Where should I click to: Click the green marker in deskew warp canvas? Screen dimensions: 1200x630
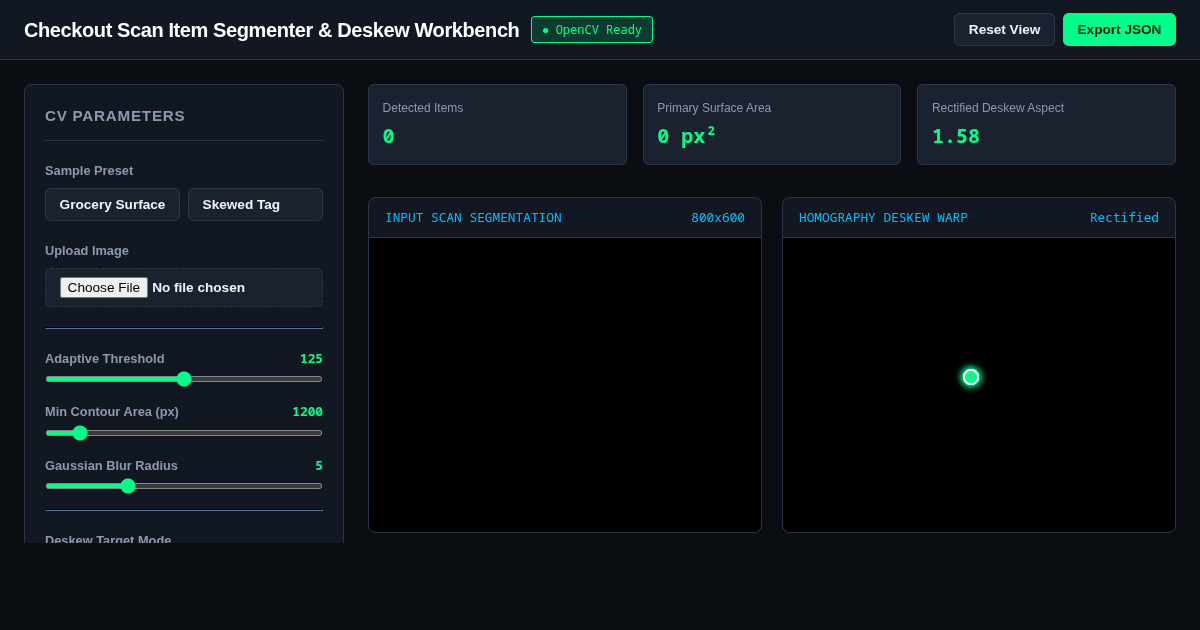(971, 377)
